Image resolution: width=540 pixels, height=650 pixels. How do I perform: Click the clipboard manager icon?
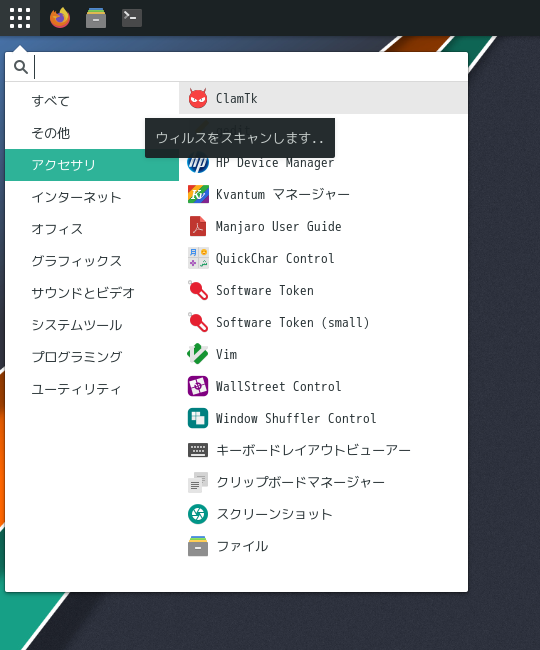(198, 482)
